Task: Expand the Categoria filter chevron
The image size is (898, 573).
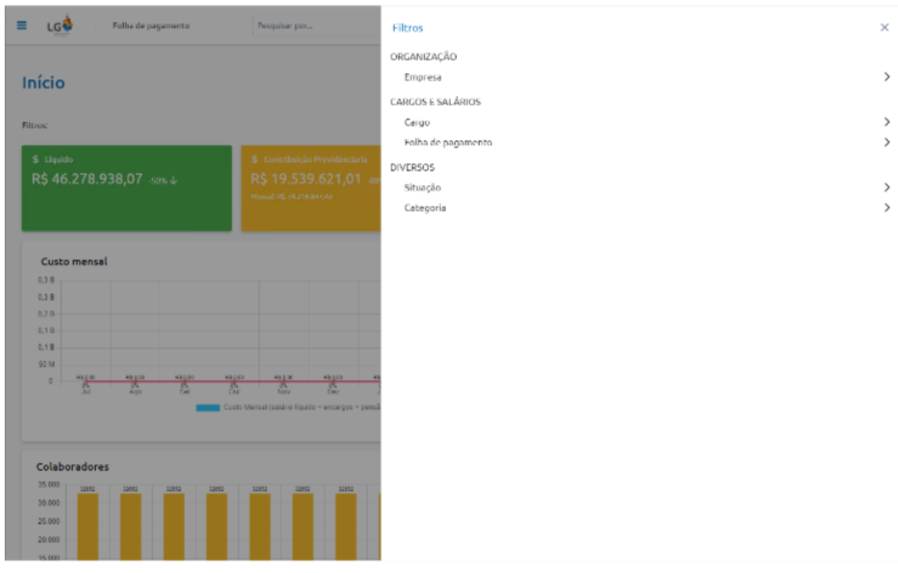Action: click(x=887, y=207)
